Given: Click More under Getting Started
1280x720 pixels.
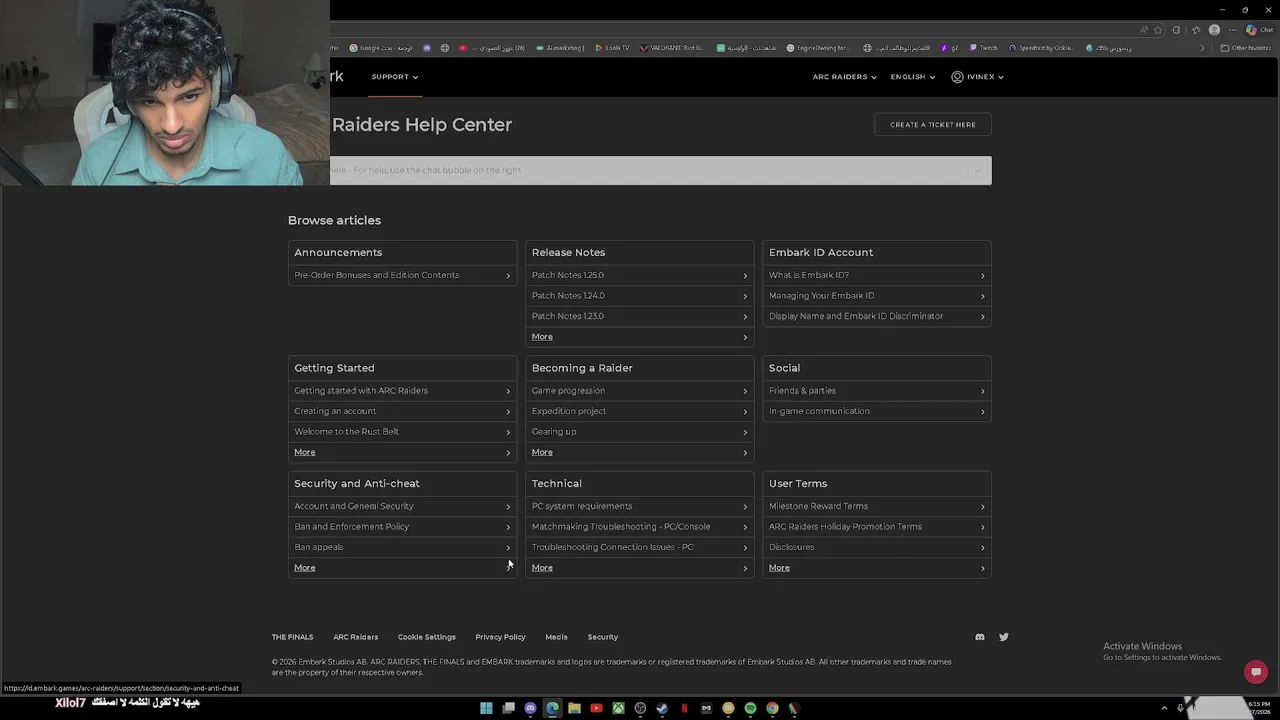Looking at the screenshot, I should 403,452.
